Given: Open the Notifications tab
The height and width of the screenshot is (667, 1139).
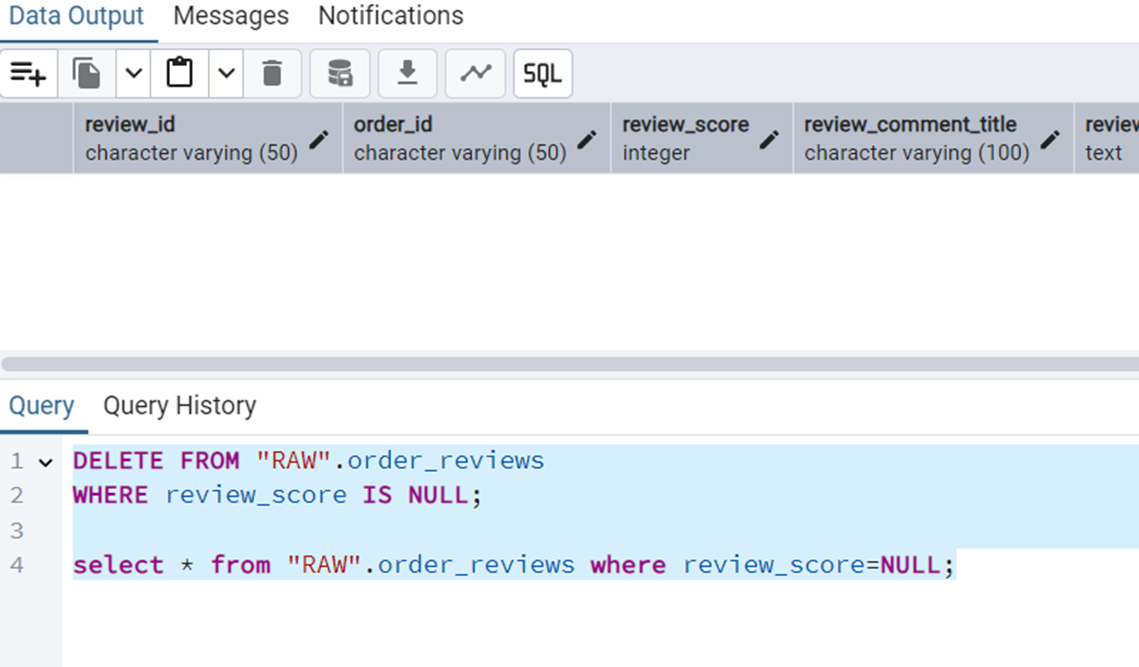Looking at the screenshot, I should point(391,17).
